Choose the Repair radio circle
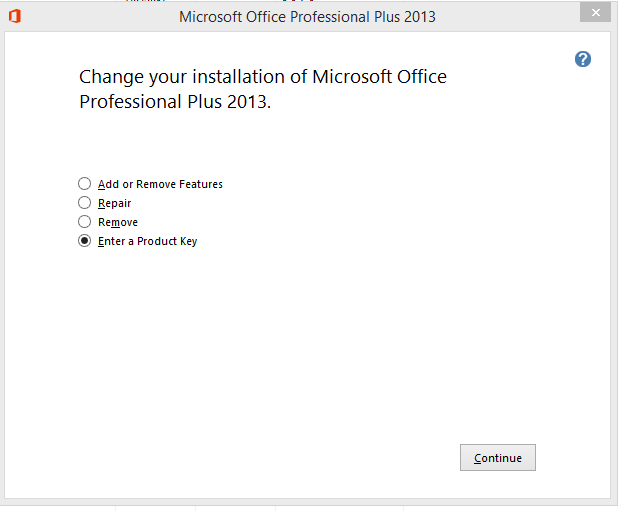This screenshot has height=511, width=620. (x=84, y=203)
